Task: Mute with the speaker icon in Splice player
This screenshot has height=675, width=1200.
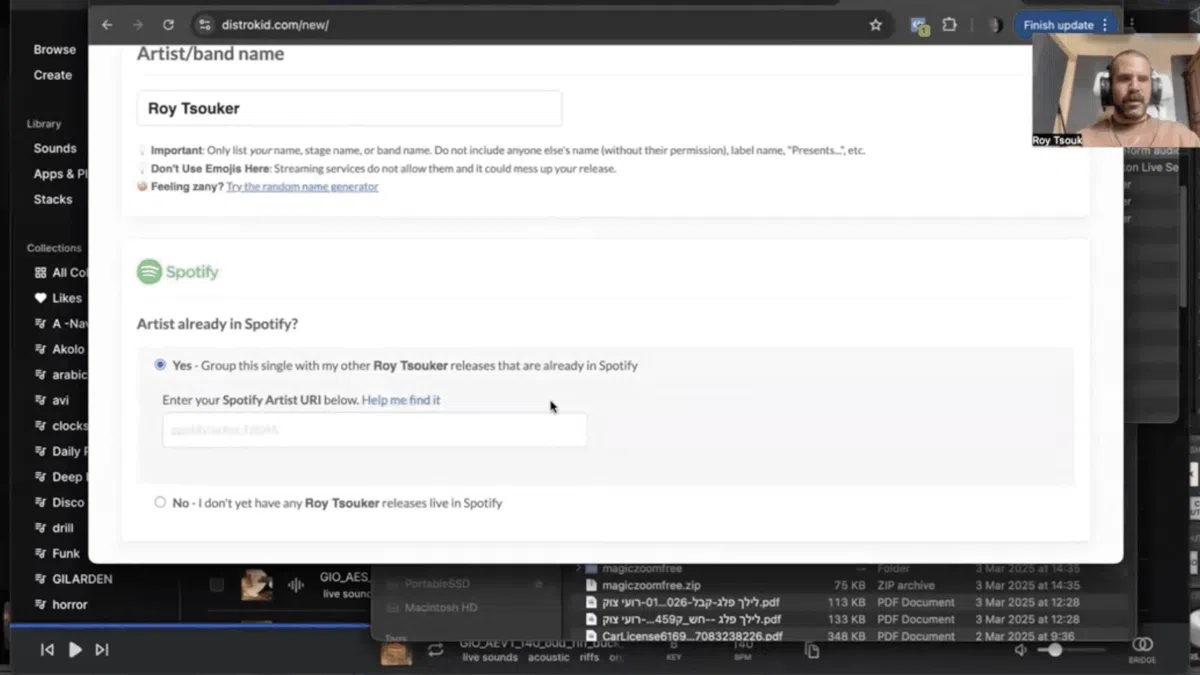Action: point(1021,649)
